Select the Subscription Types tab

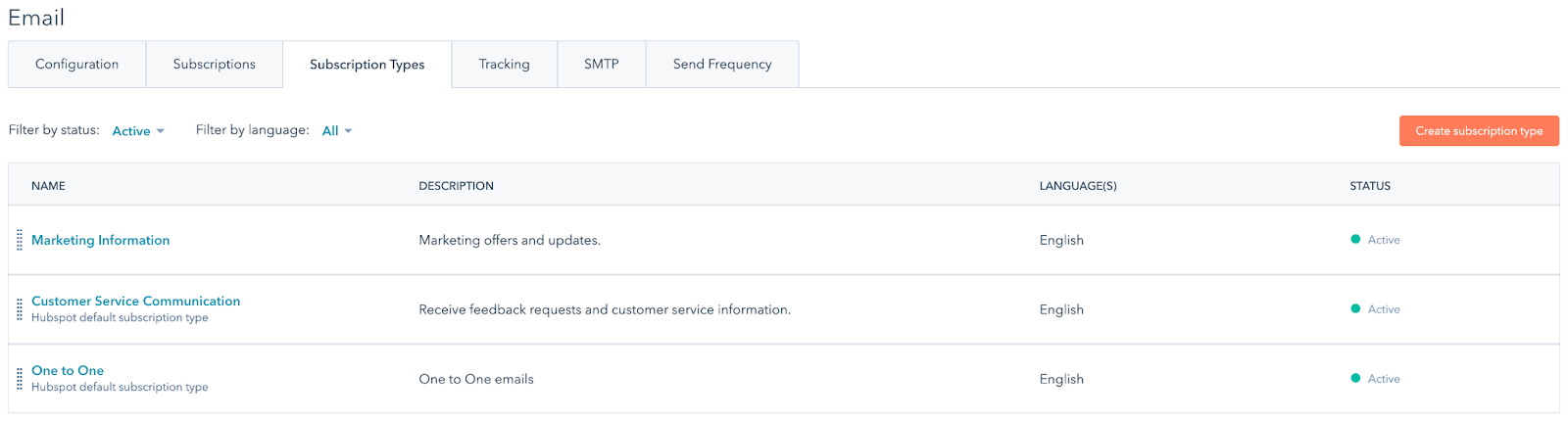point(367,65)
